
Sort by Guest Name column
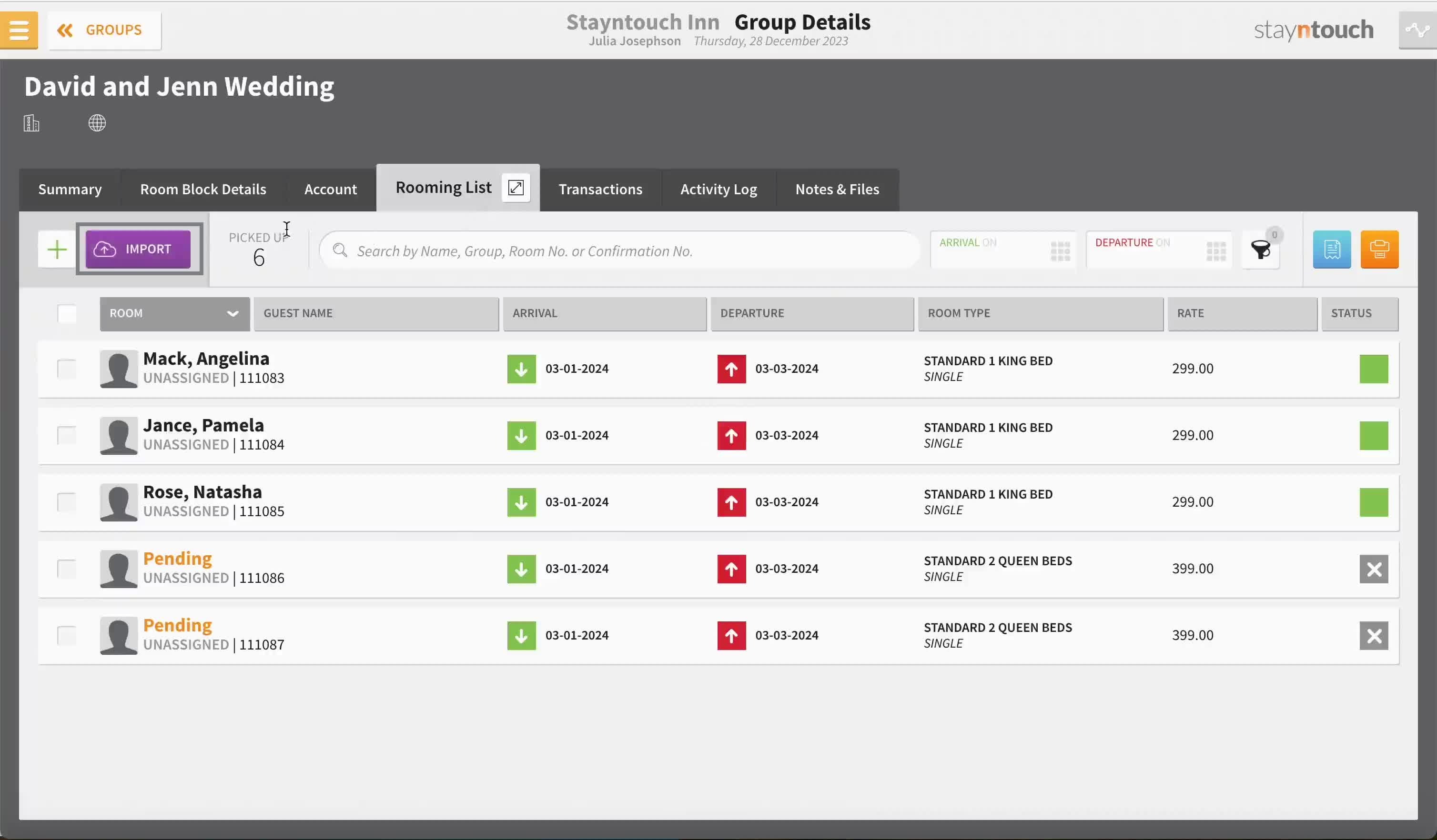(376, 314)
